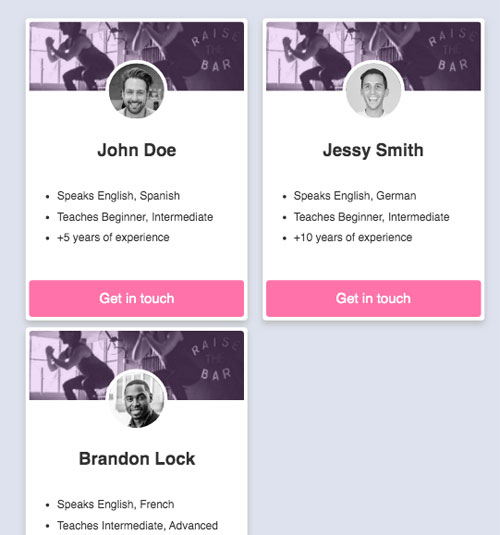
Task: Get in touch with Jessy Smith
Action: [x=373, y=299]
